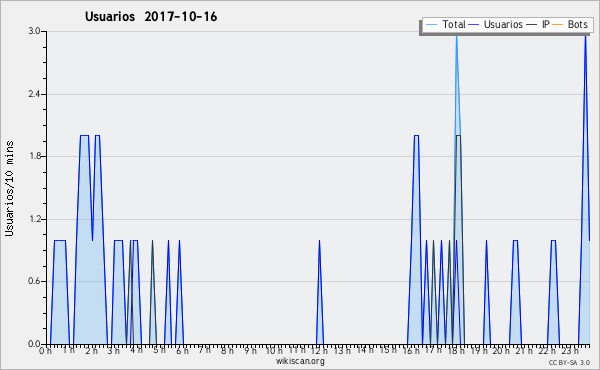
Task: Click the Bots legend entry
Action: 570,24
